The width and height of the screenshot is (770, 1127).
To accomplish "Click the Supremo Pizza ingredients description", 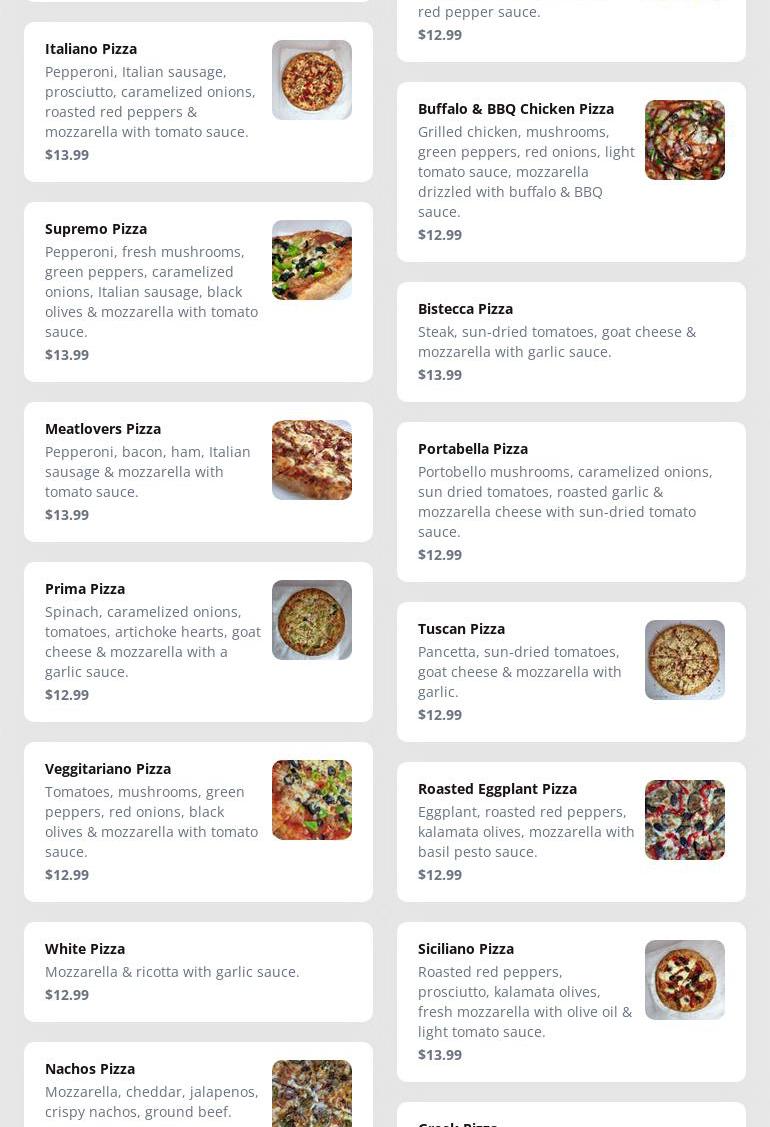I will [151, 291].
